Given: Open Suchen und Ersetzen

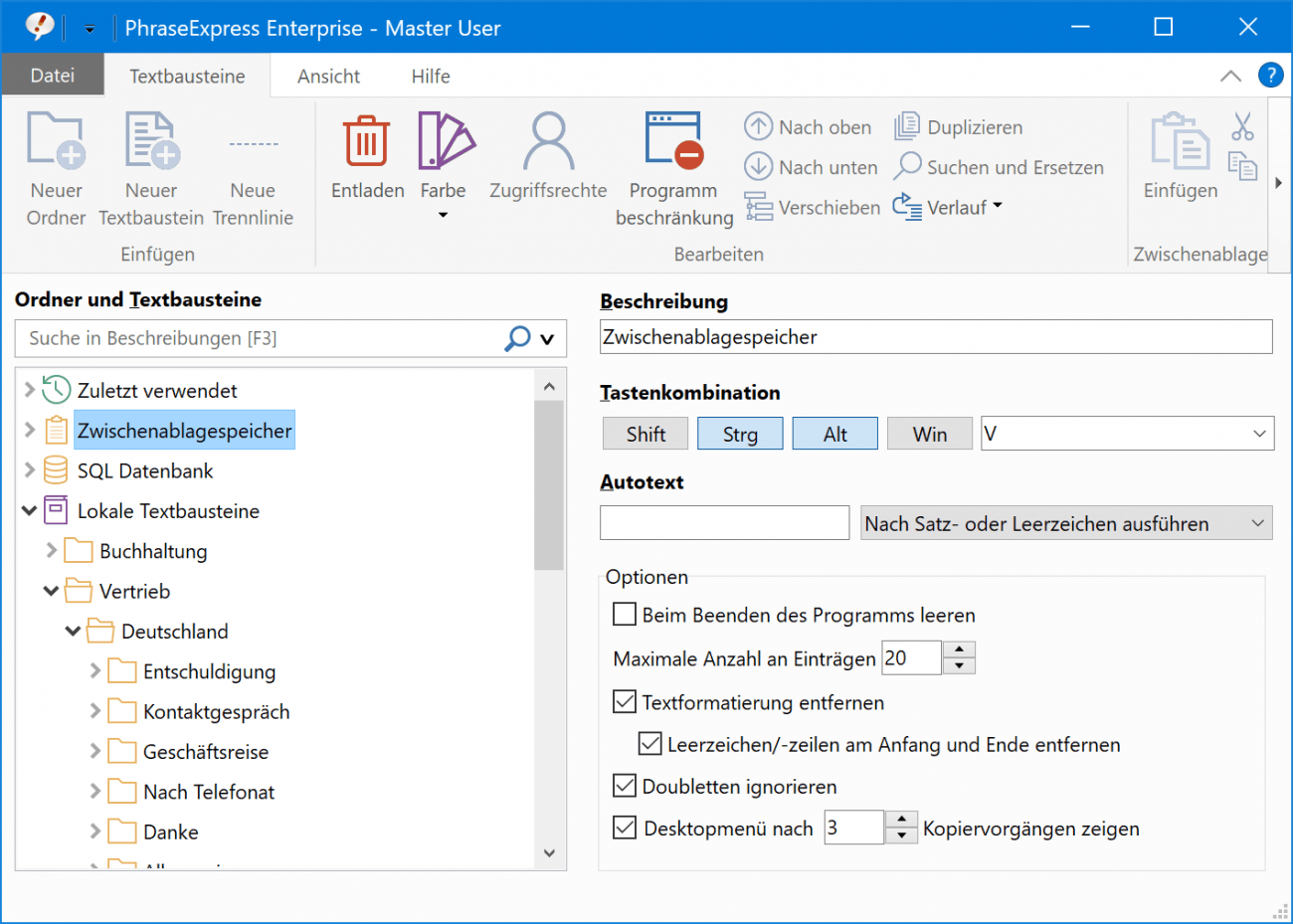Looking at the screenshot, I should (x=999, y=167).
